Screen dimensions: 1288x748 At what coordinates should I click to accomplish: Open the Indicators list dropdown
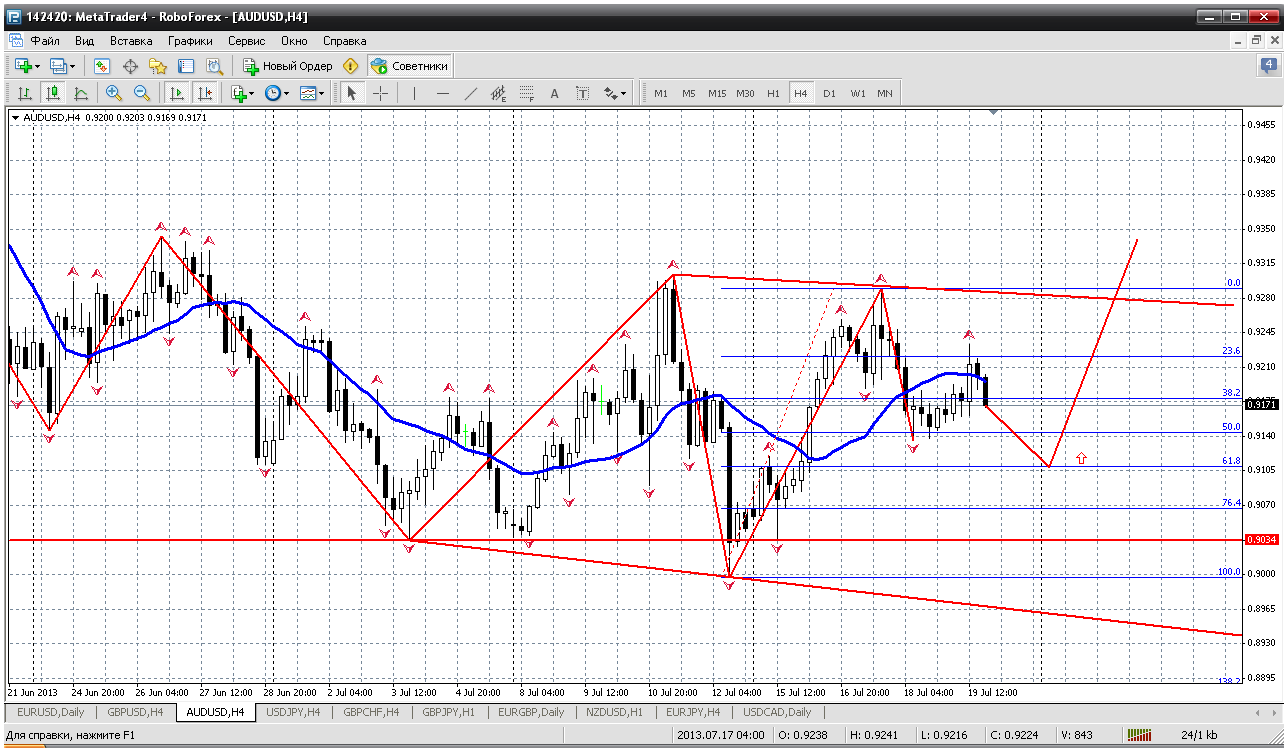tap(241, 93)
